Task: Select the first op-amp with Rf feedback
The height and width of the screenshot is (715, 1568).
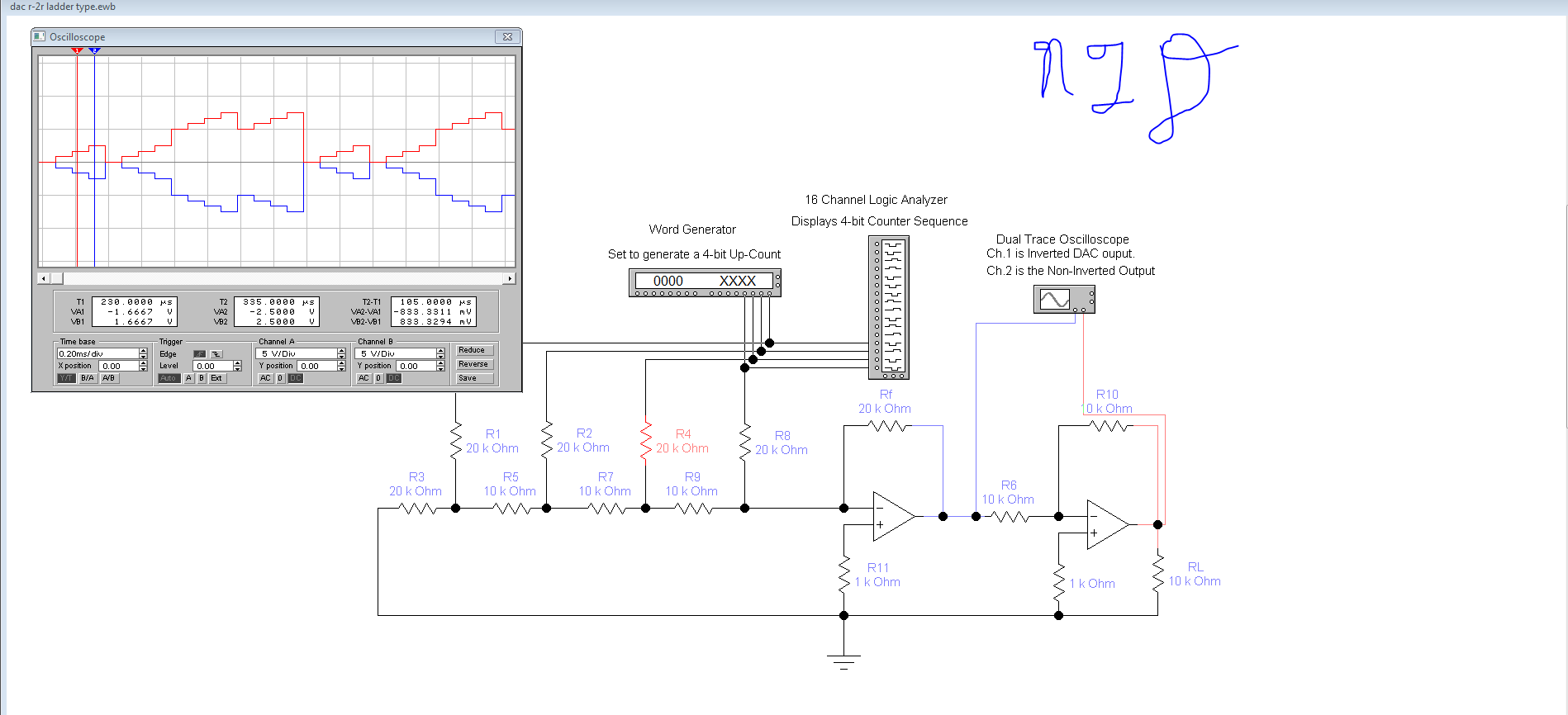Action: pos(894,516)
